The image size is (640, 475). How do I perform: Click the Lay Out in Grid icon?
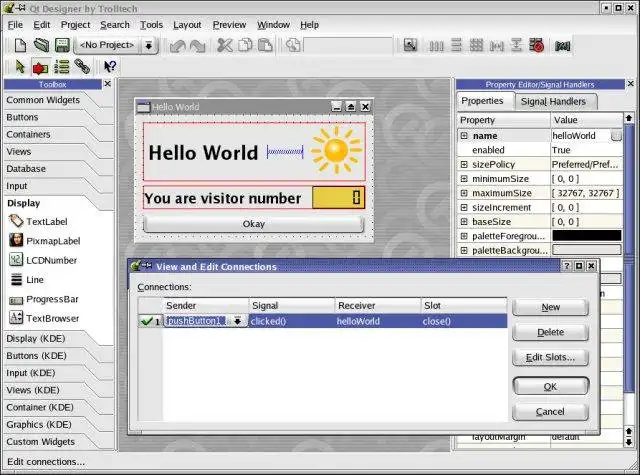click(x=476, y=45)
